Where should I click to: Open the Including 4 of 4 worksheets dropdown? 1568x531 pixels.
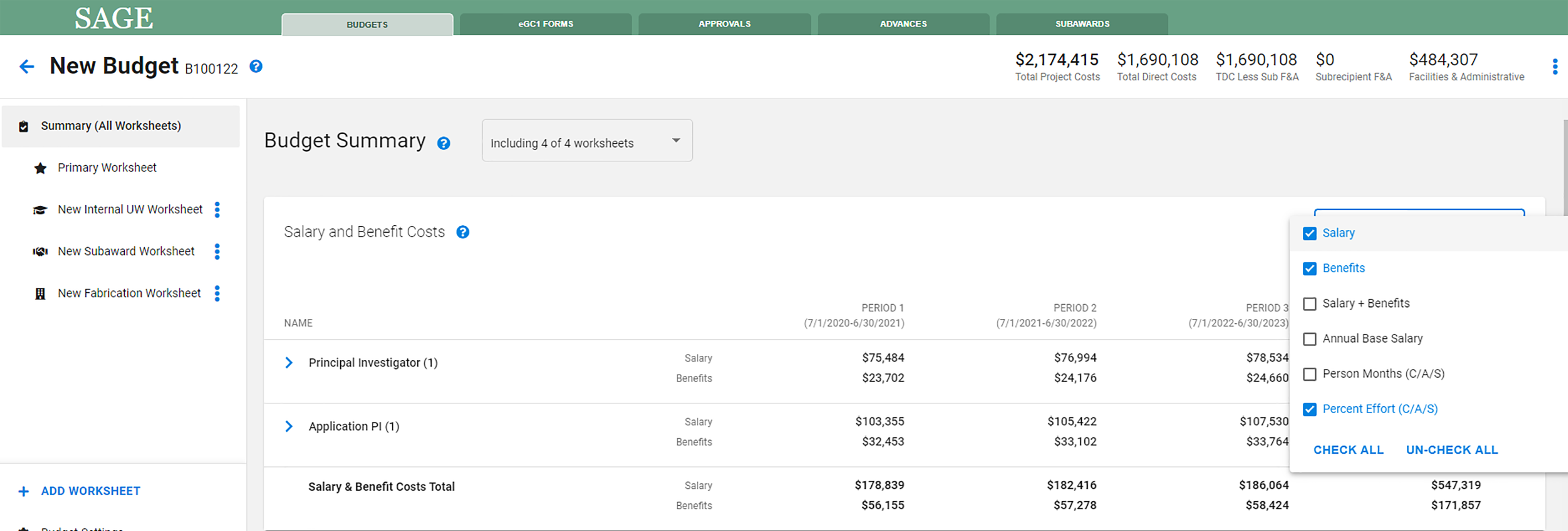587,141
